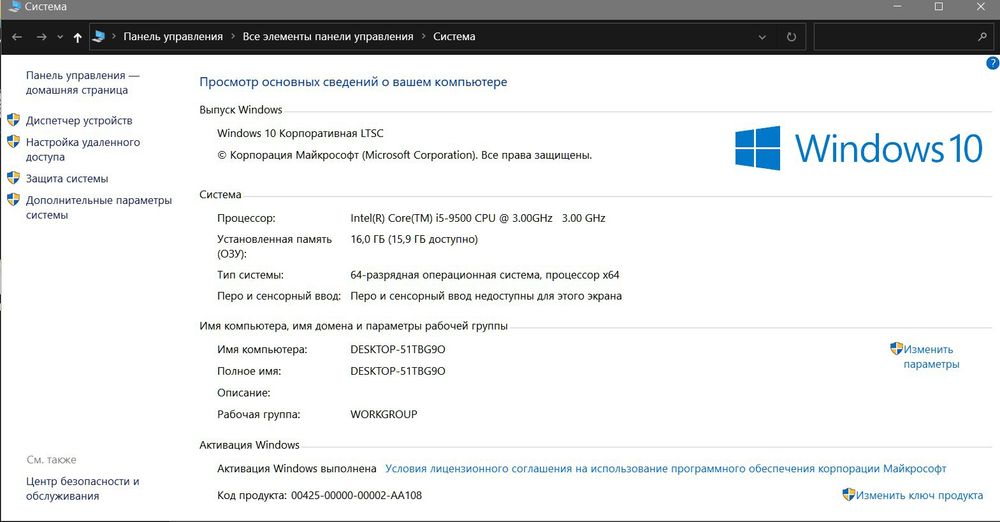
Task: Click 'Изменить параметры' link
Action: (x=931, y=357)
